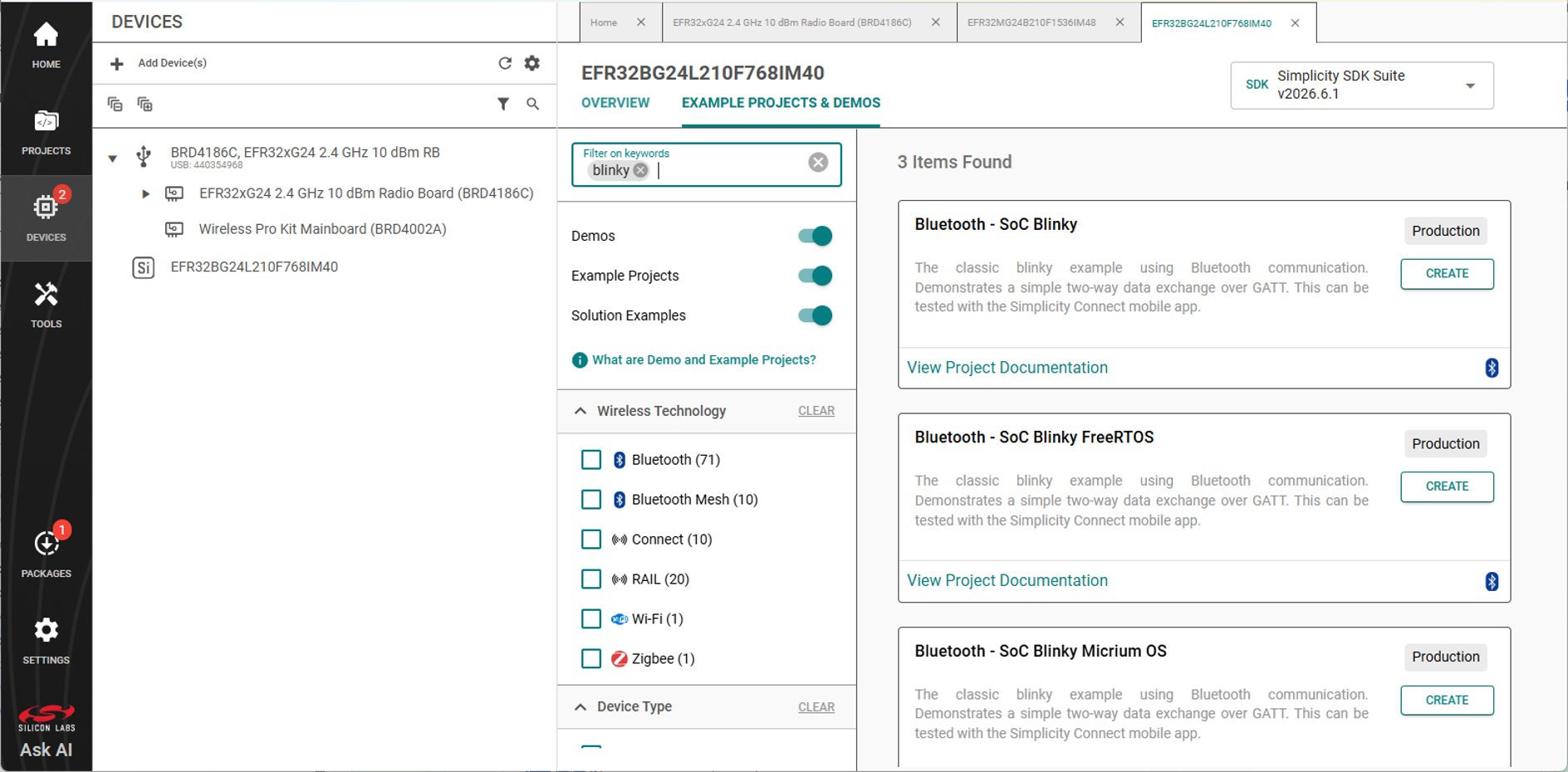1568x772 pixels.
Task: Expand the EFR32xG24 Radio Board tree node
Action: coord(145,193)
